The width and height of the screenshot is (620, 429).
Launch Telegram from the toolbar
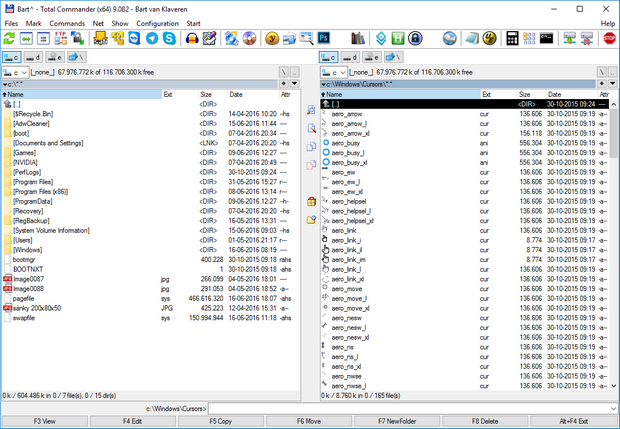coord(152,38)
